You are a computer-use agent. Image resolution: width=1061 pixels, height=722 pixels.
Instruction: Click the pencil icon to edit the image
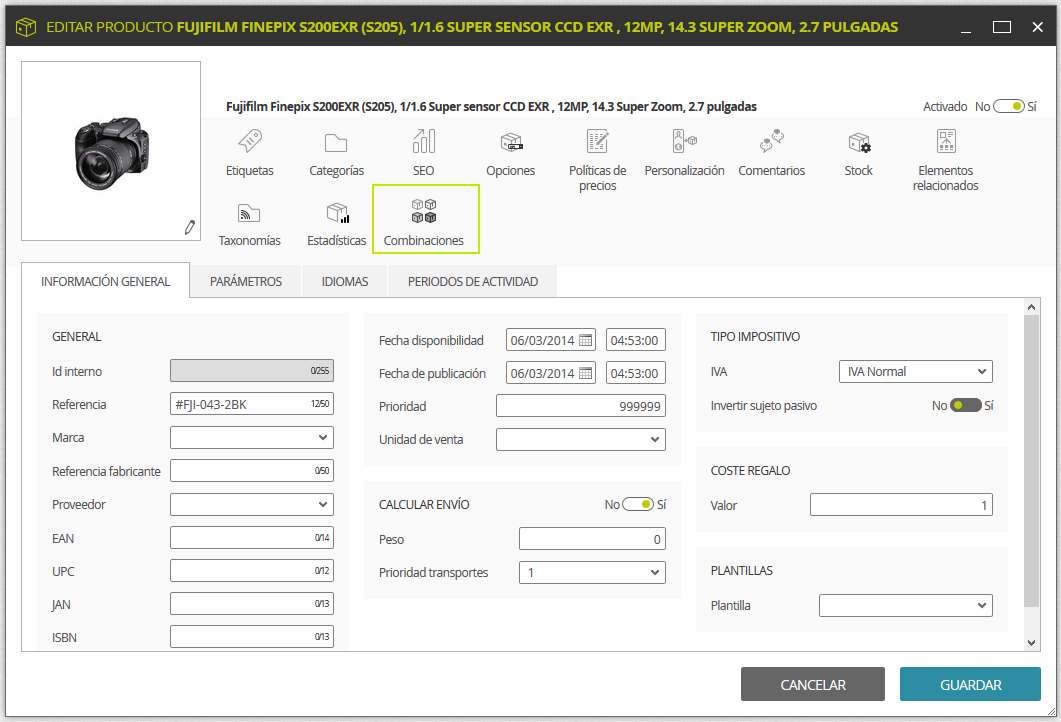point(189,227)
